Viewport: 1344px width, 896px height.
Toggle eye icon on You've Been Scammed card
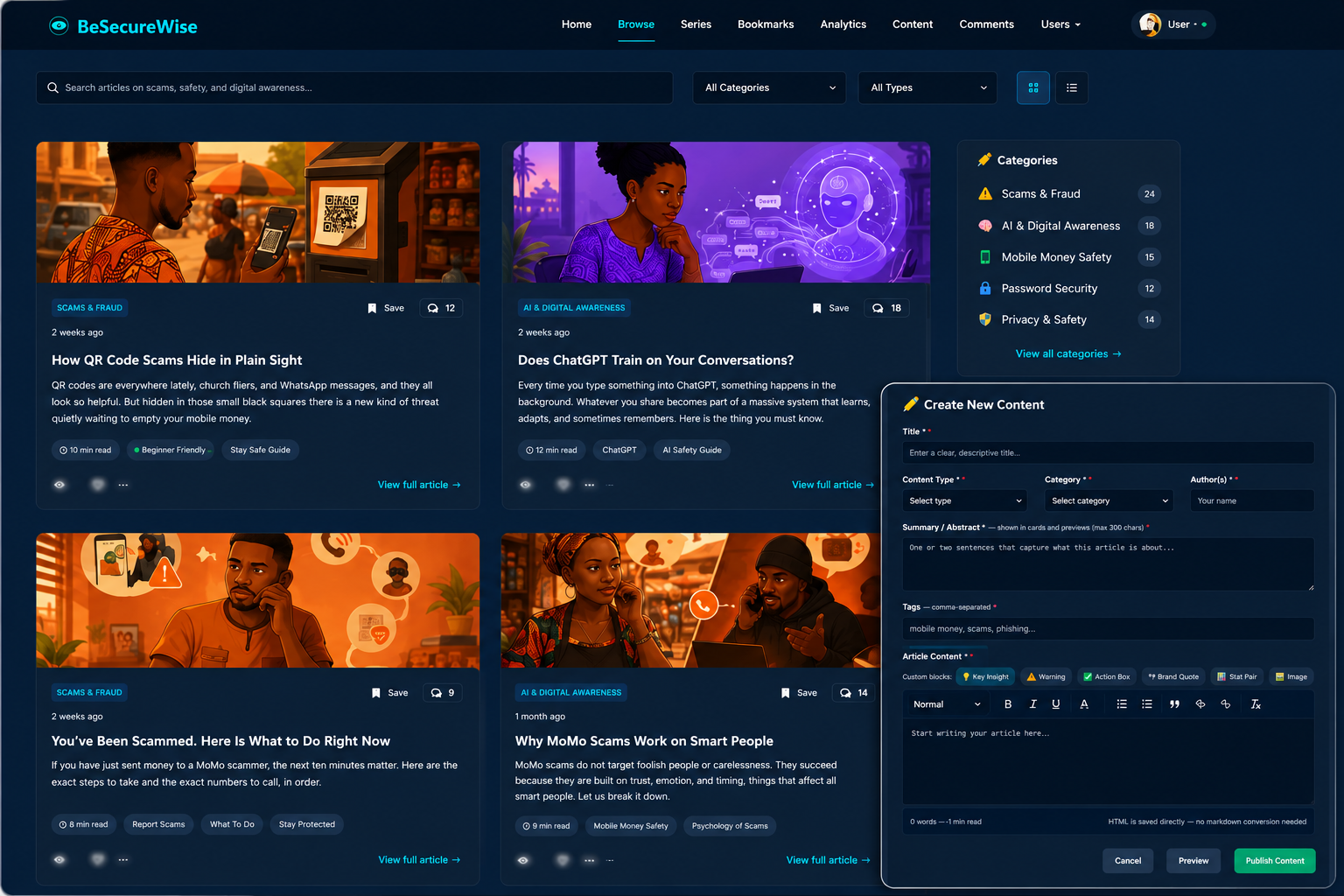(x=59, y=859)
